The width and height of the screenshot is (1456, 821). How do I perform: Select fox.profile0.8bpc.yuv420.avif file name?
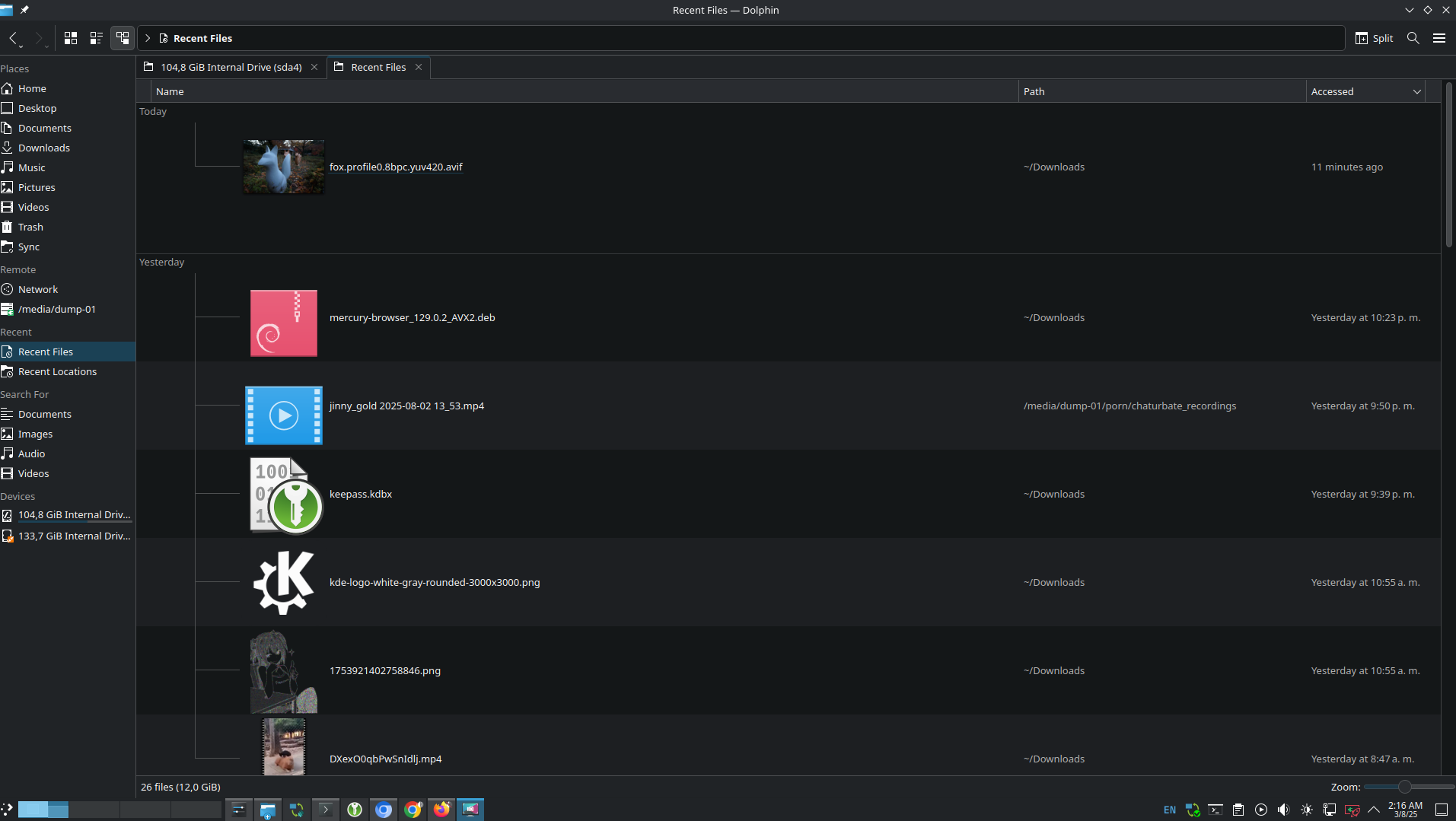pyautogui.click(x=396, y=167)
